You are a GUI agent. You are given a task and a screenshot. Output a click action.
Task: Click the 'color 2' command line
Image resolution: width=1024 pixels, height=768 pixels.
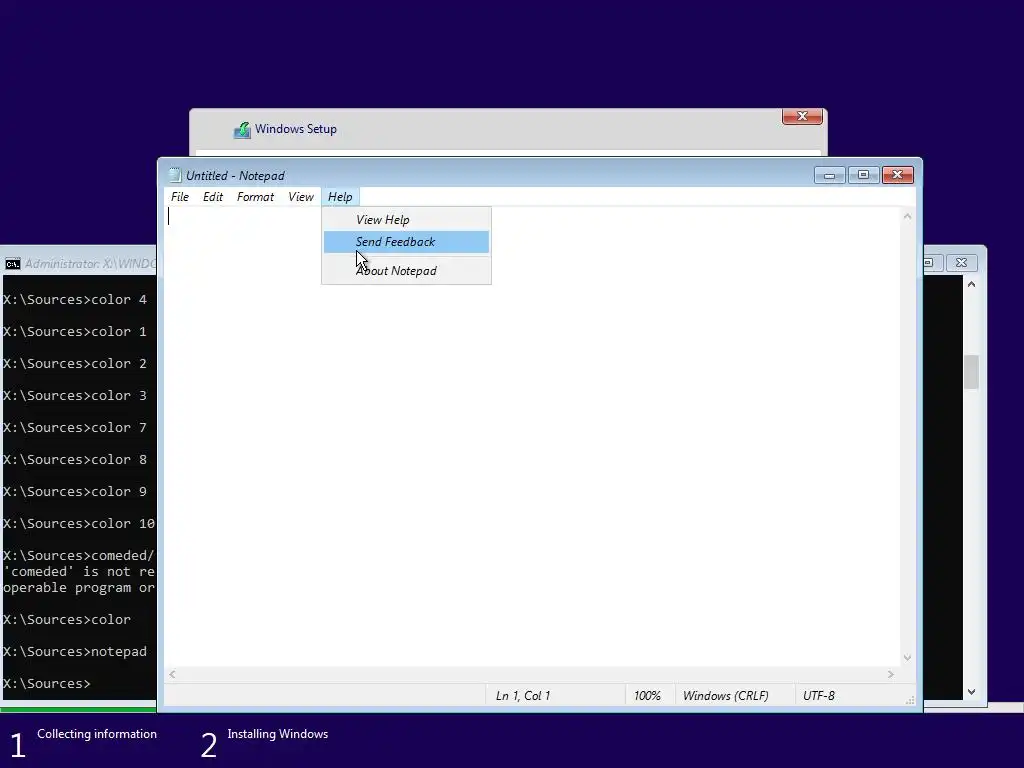[x=75, y=364]
